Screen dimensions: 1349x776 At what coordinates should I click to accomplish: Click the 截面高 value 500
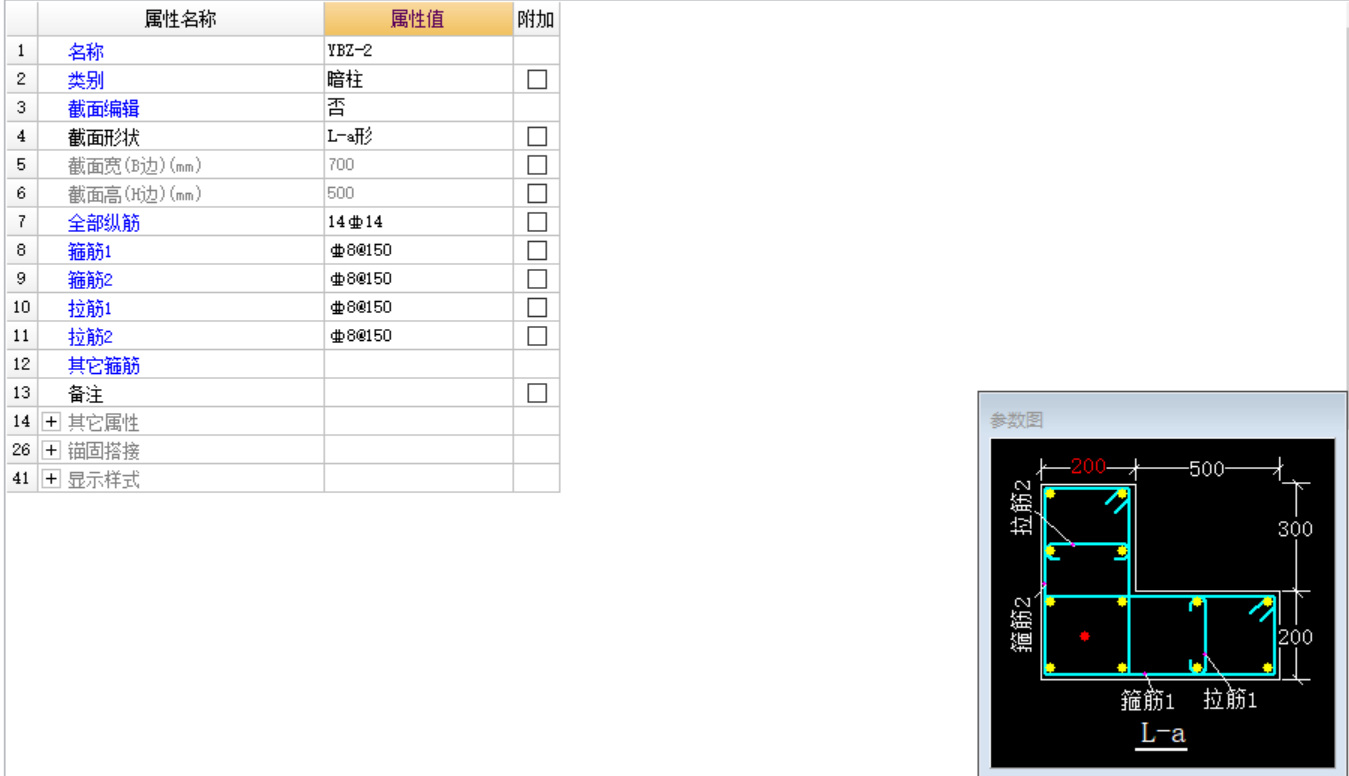tap(341, 193)
